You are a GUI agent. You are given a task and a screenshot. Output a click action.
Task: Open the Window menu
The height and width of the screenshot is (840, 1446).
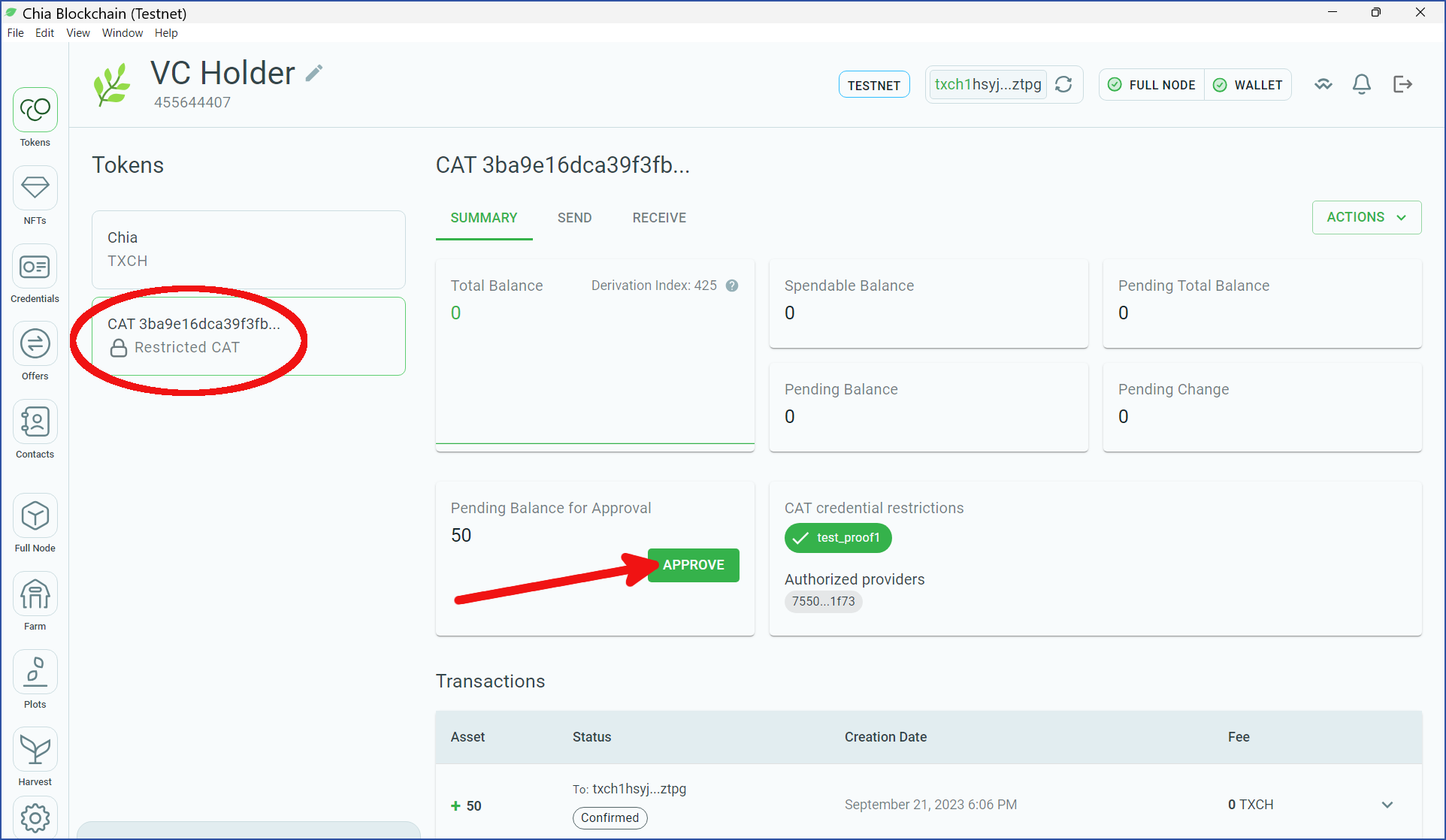point(123,33)
